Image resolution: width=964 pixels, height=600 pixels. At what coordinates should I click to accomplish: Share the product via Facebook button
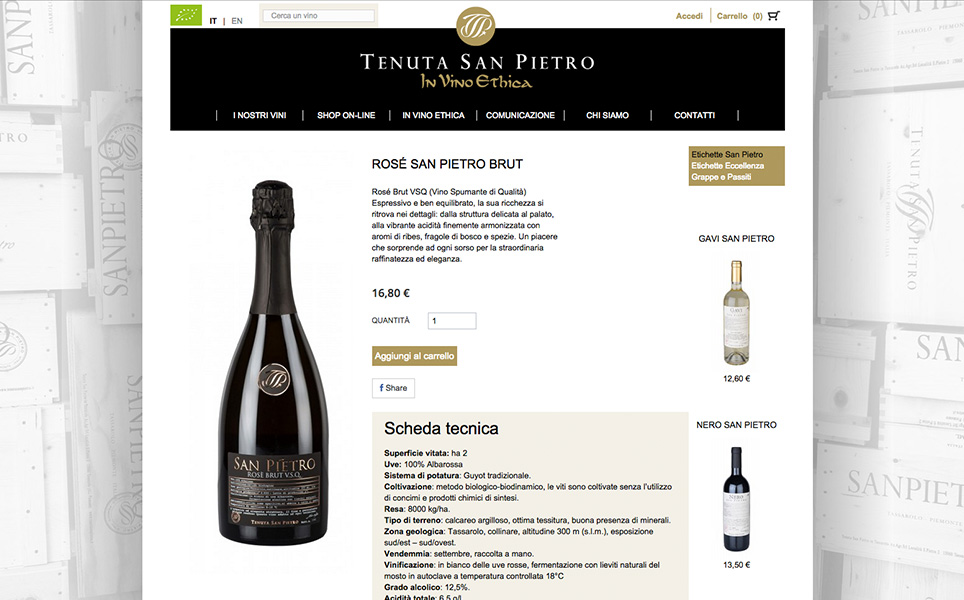pos(393,388)
